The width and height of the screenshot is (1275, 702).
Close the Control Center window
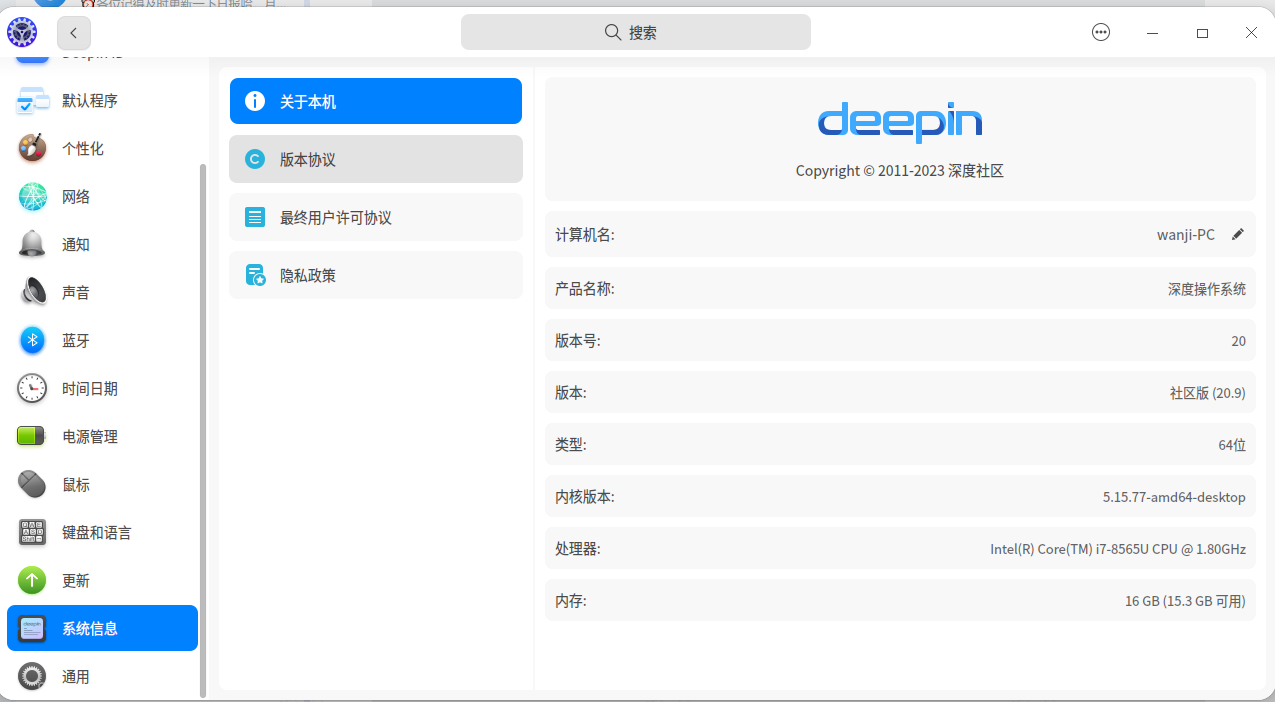pos(1251,33)
